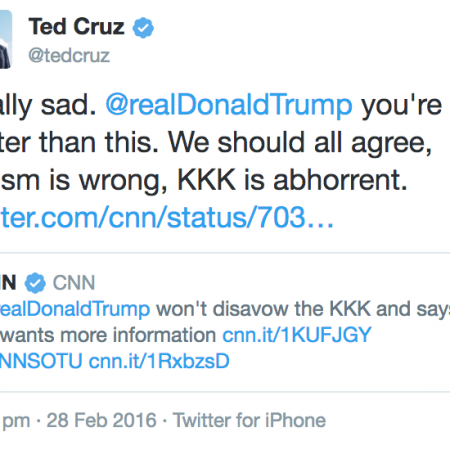Click the word "abhorrent" in the tweet
This screenshot has width=450, height=450.
340,180
